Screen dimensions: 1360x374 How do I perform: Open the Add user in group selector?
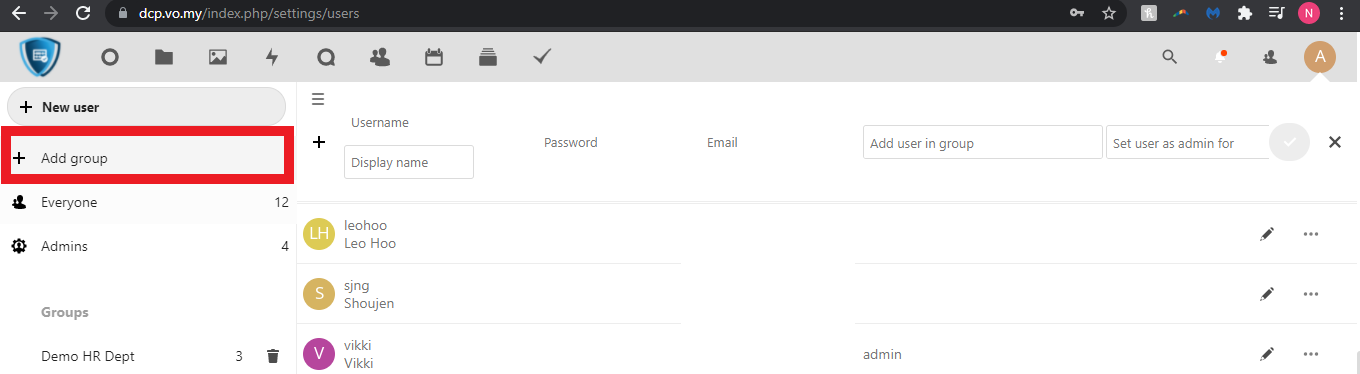point(983,142)
